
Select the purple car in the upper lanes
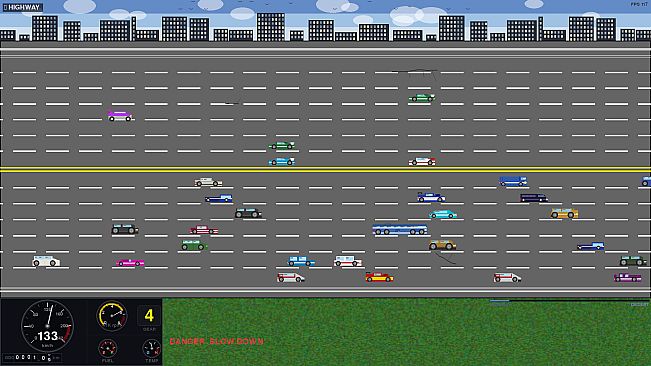(120, 116)
